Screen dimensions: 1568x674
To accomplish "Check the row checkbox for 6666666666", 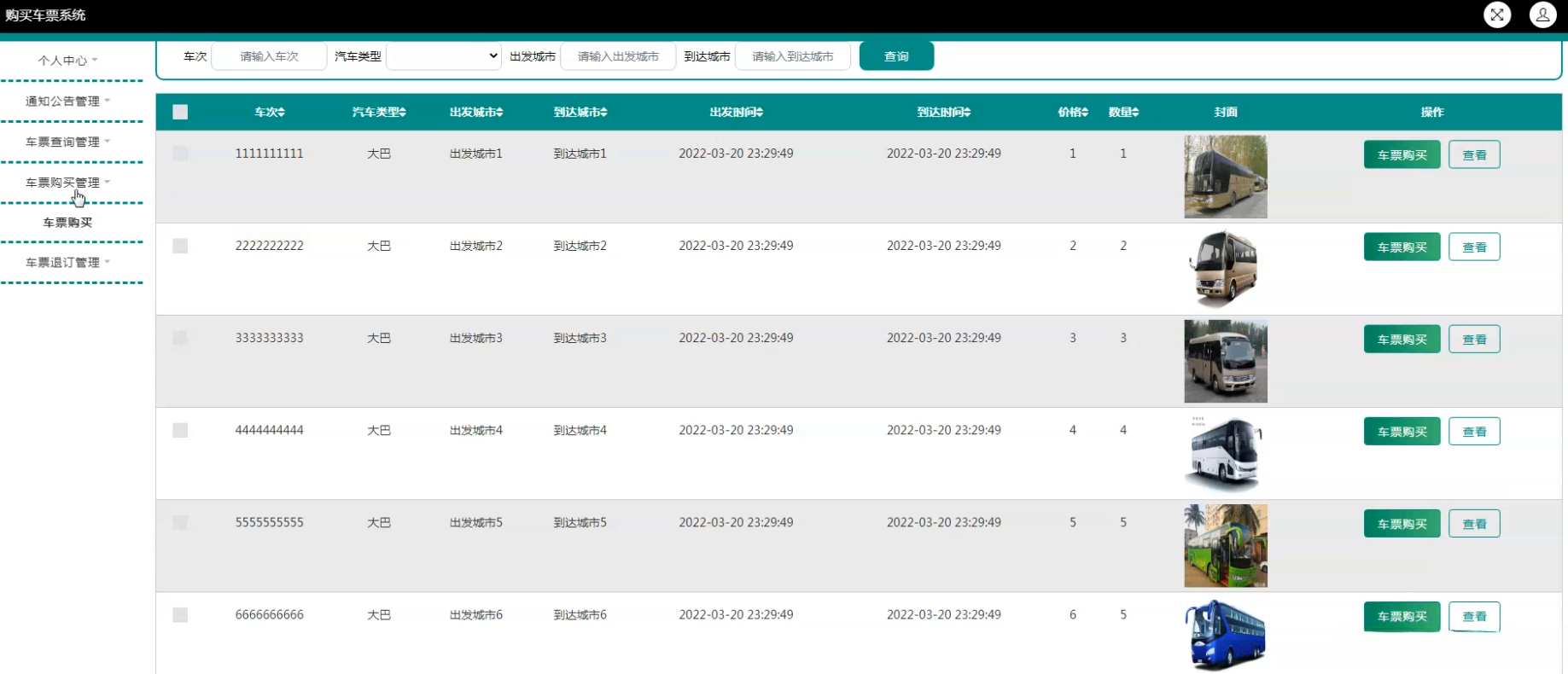I will 180,614.
